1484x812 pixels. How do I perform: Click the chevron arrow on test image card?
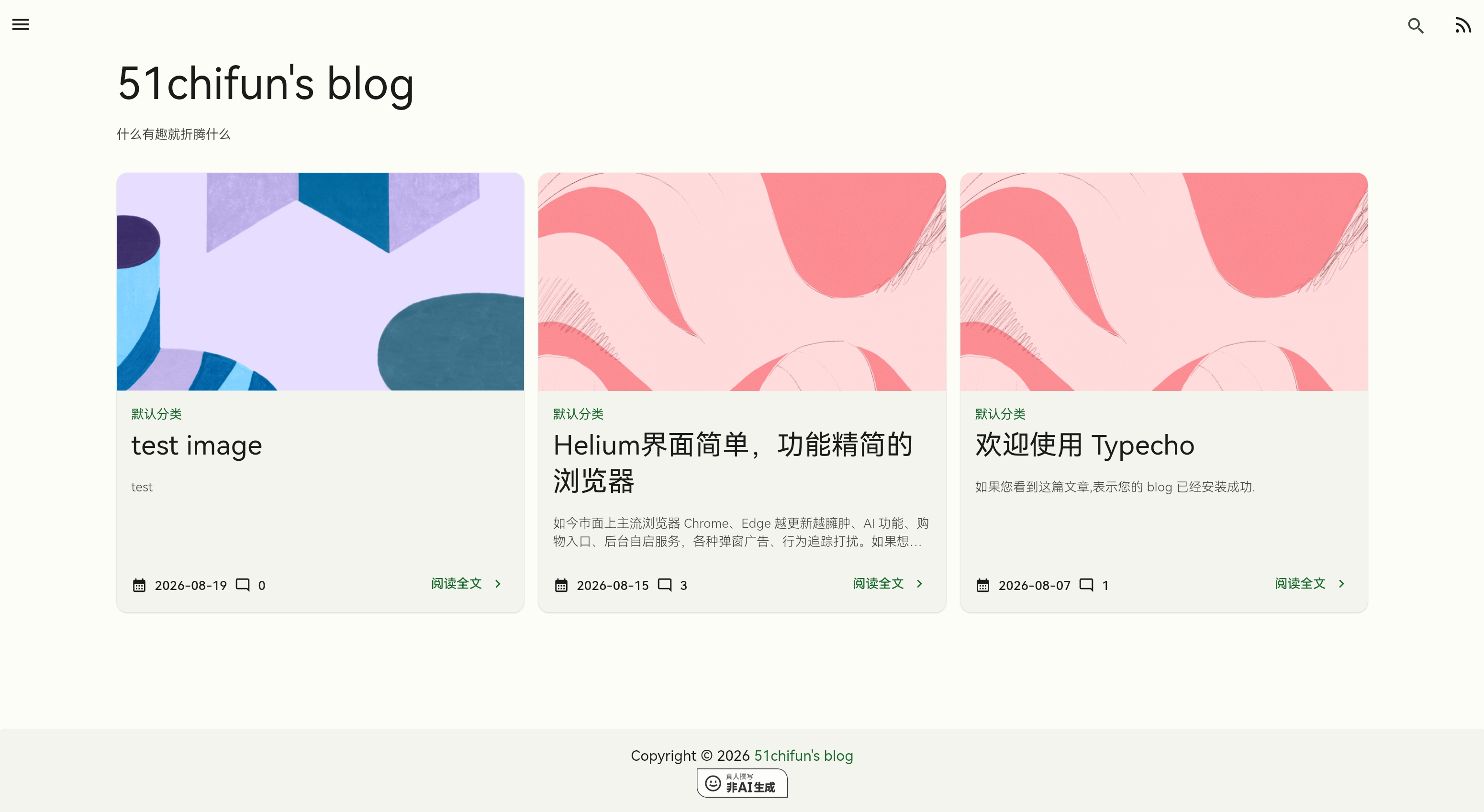click(498, 584)
